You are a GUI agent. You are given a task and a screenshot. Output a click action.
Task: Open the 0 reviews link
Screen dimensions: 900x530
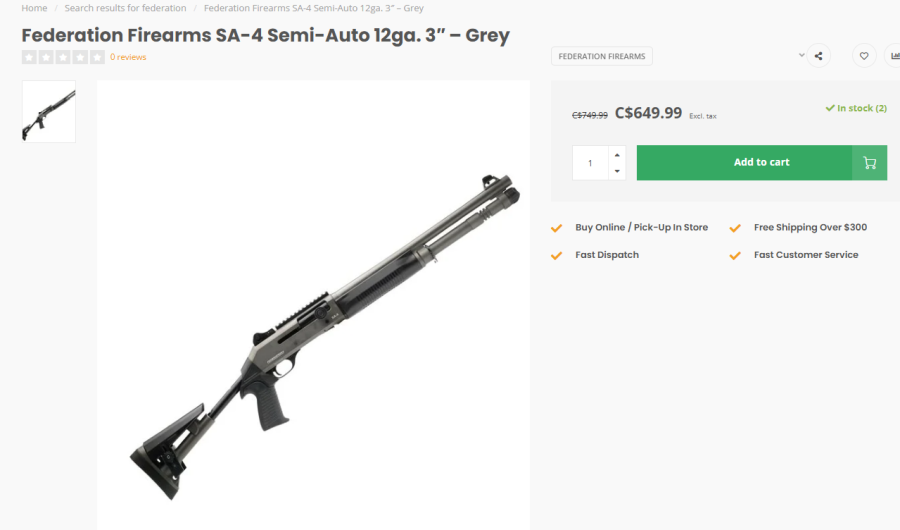click(x=128, y=57)
